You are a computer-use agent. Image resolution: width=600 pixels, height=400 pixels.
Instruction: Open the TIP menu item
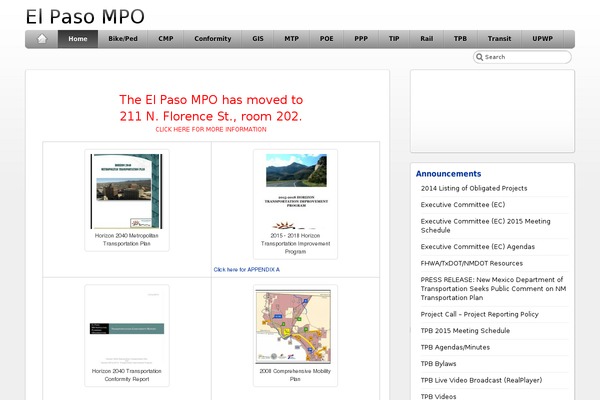click(x=394, y=39)
